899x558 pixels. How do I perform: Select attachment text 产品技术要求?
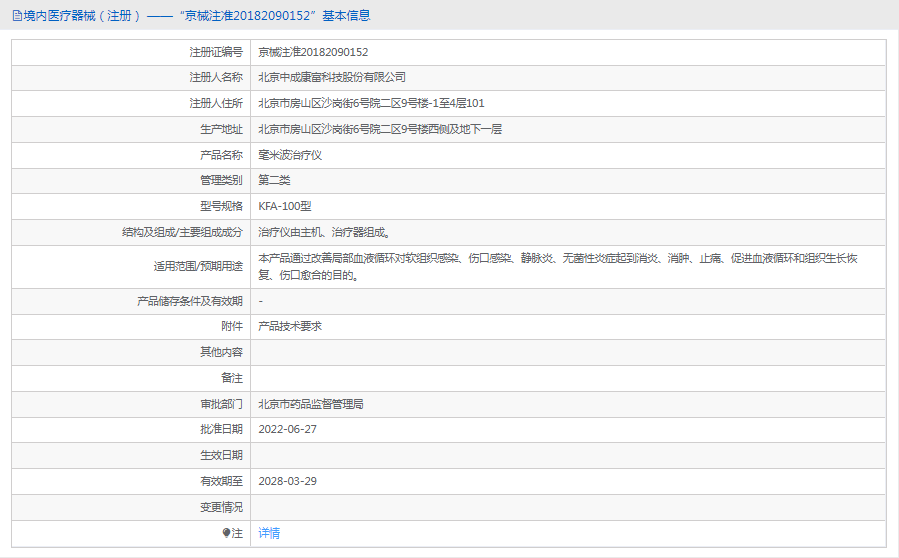(x=290, y=326)
